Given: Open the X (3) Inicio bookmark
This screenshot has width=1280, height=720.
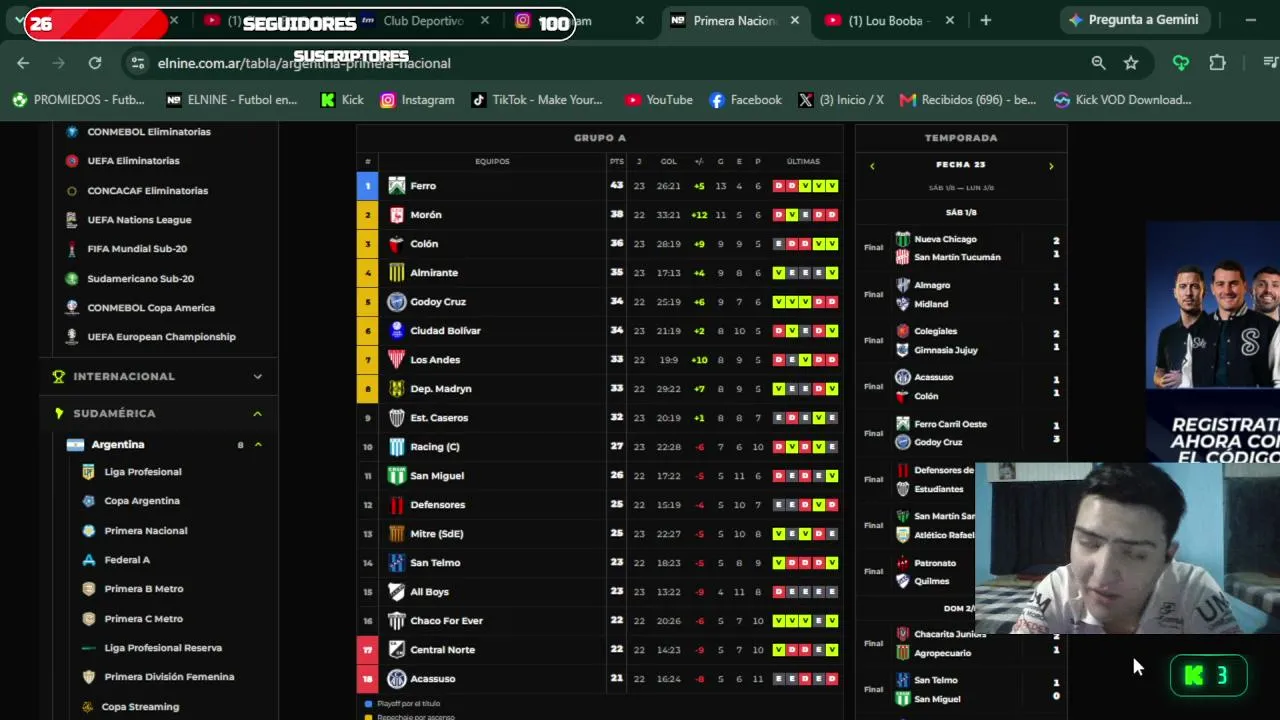Looking at the screenshot, I should tap(841, 100).
